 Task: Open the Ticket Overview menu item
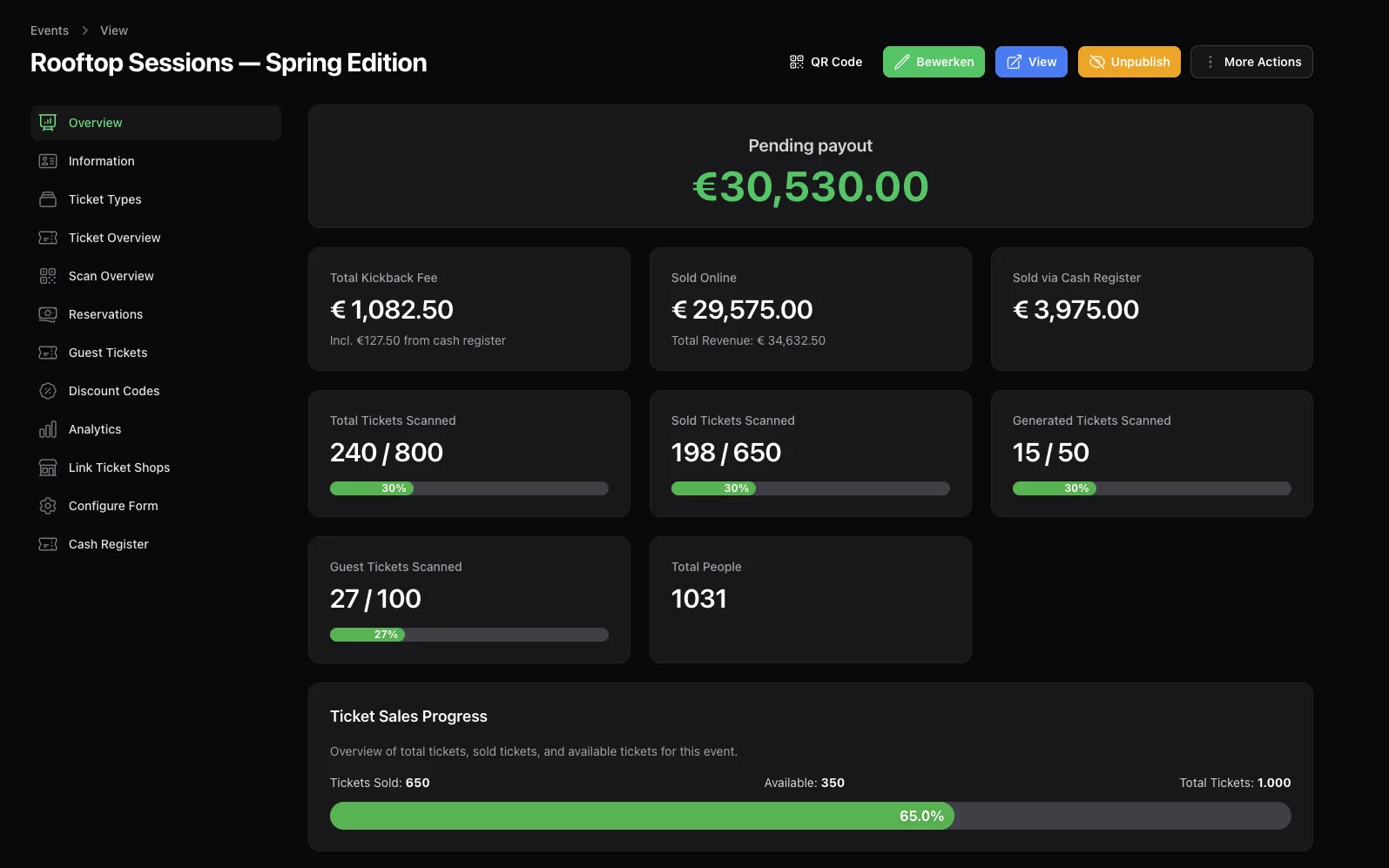(114, 238)
